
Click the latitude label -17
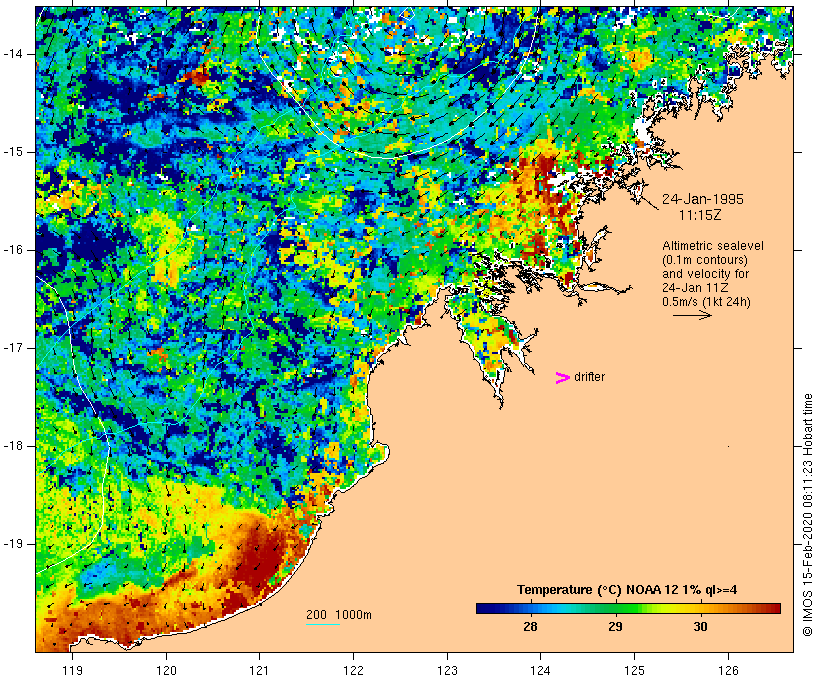[x=12, y=348]
